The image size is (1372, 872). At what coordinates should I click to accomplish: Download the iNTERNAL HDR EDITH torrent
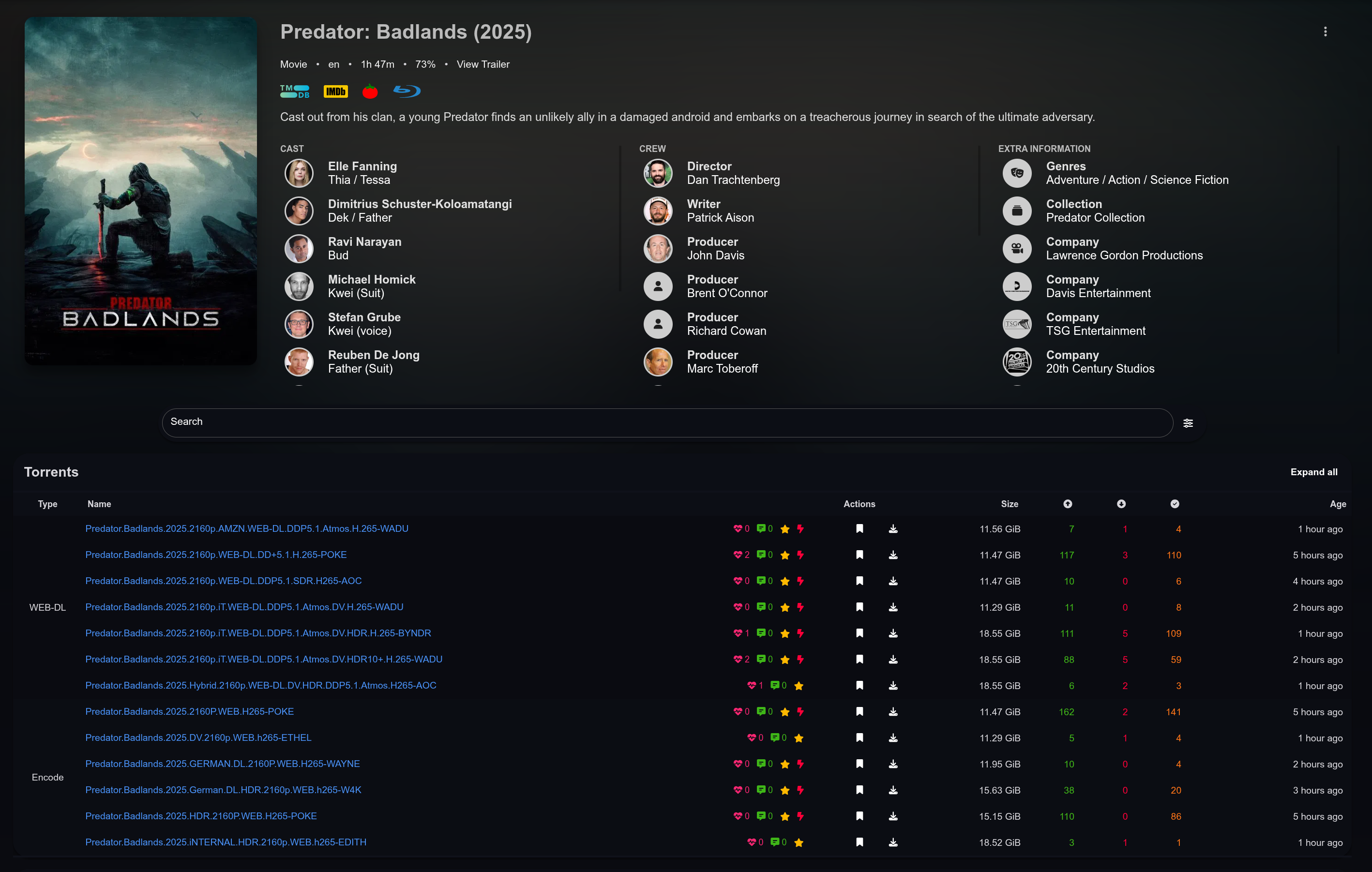tap(893, 842)
